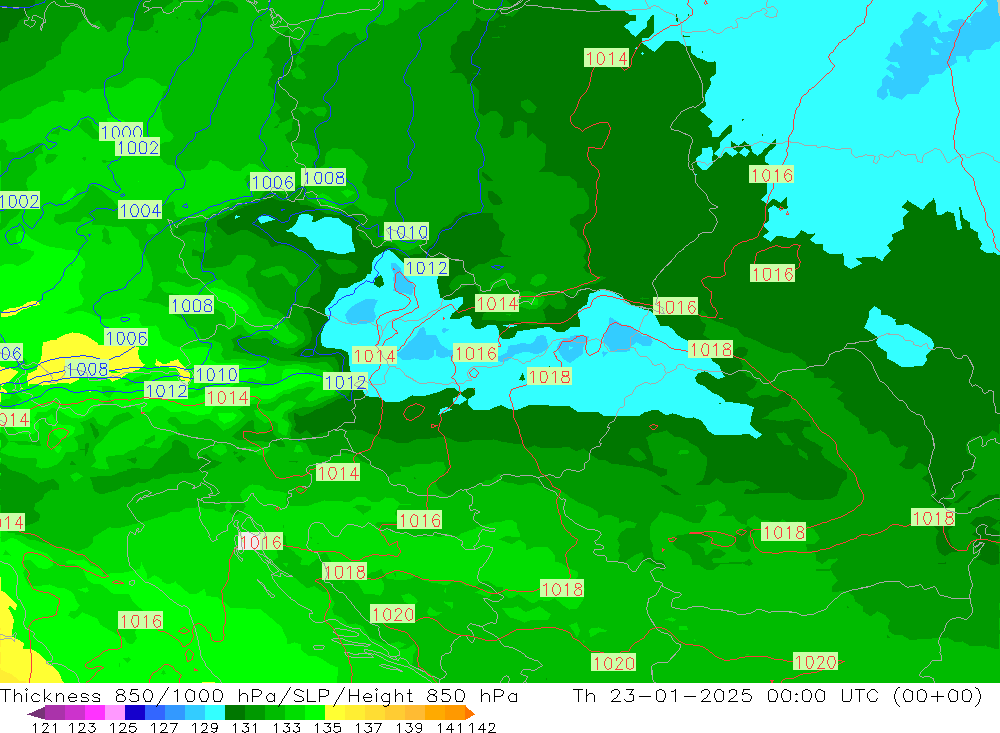Click the legend value 123

pos(82,727)
